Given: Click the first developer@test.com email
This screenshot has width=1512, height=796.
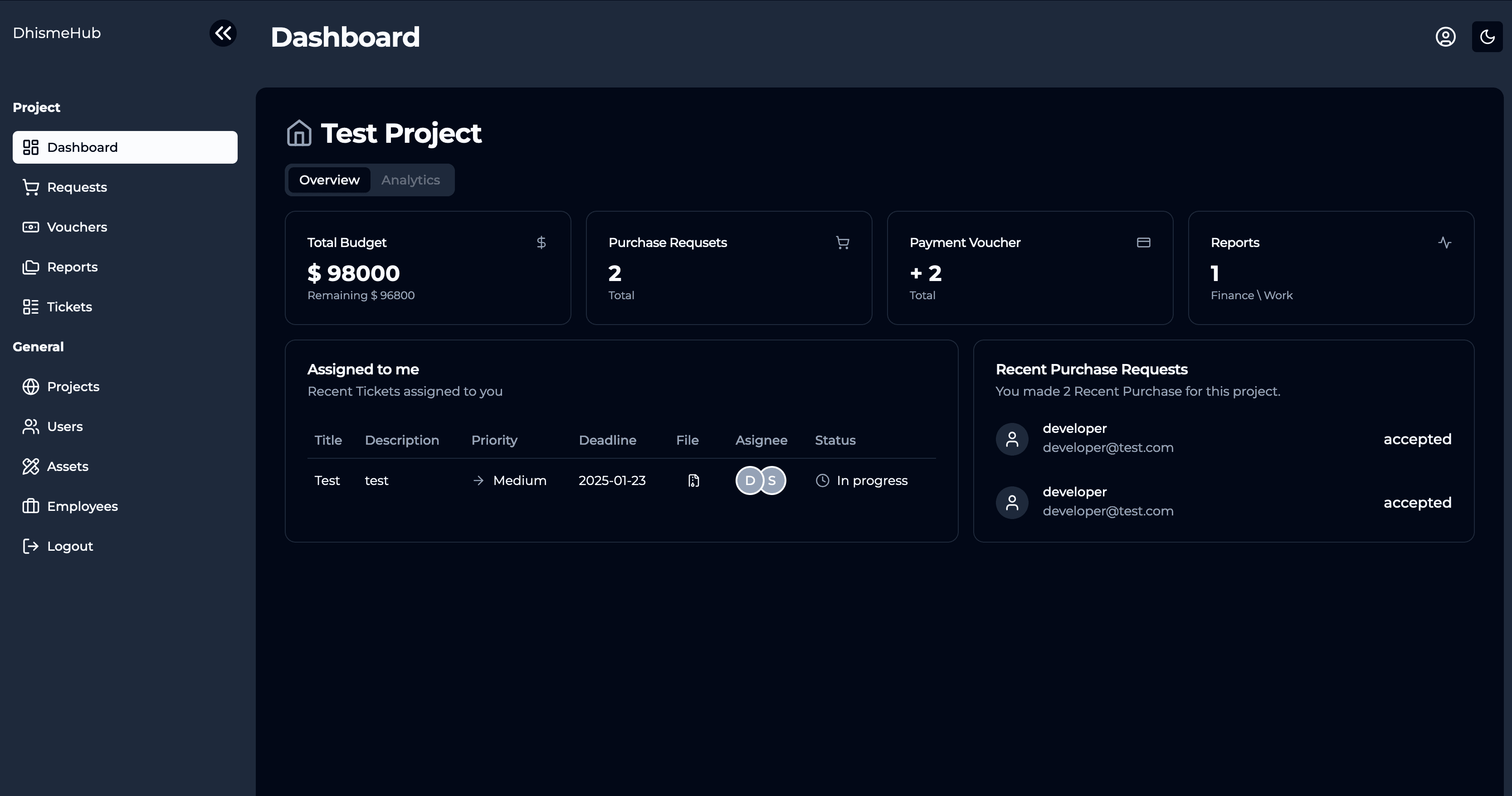Looking at the screenshot, I should pyautogui.click(x=1108, y=447).
